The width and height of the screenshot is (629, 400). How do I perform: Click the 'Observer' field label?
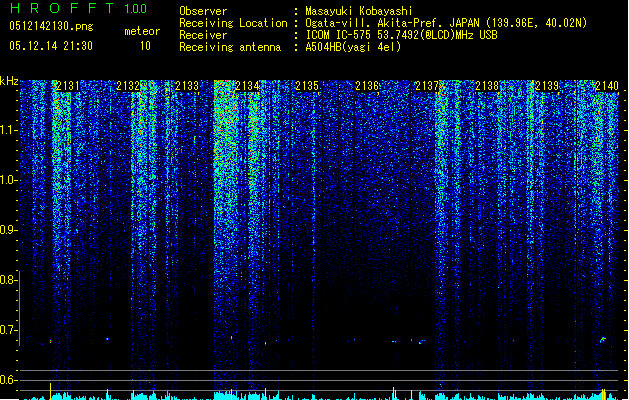pyautogui.click(x=203, y=11)
